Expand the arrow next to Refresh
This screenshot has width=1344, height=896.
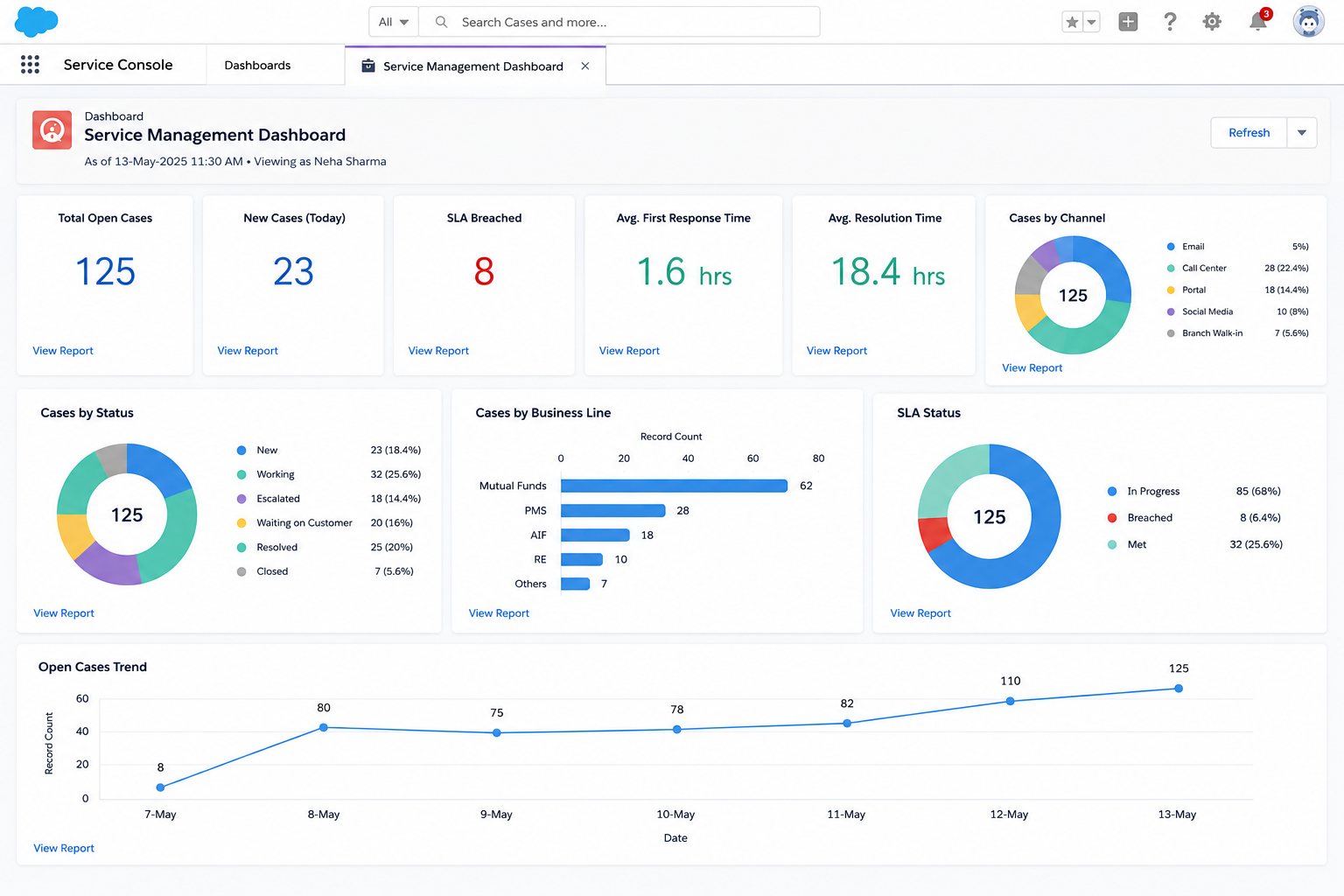coord(1302,133)
